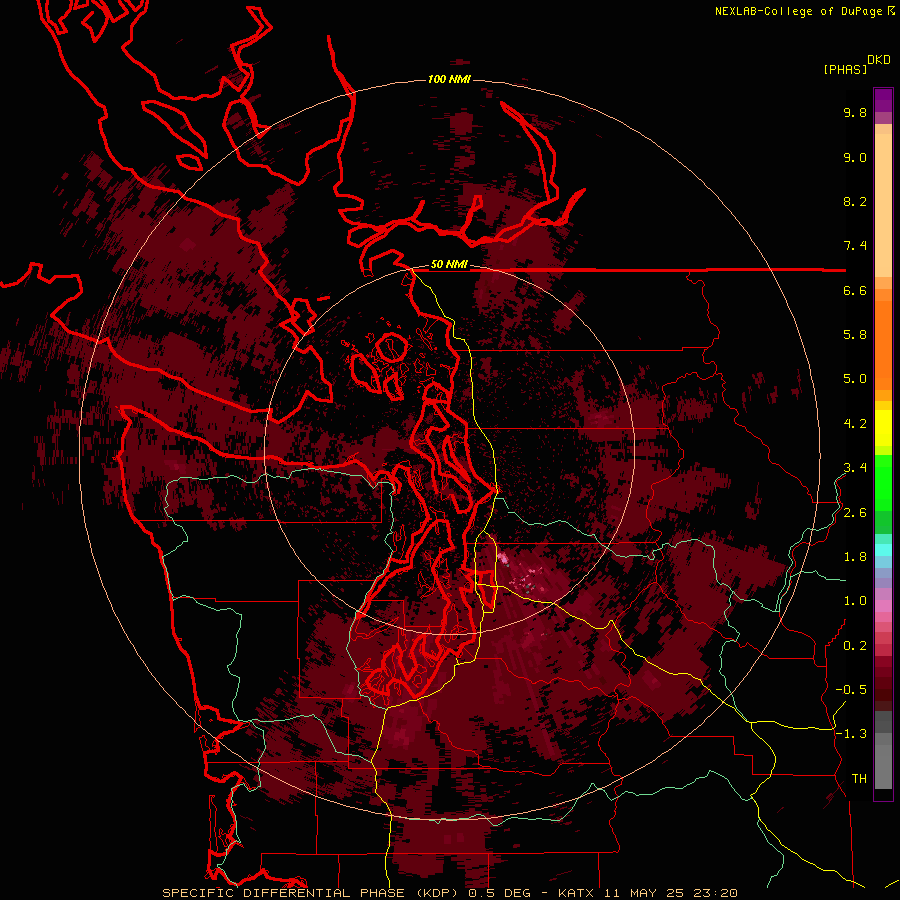Pick the cyan color scale segment

click(883, 550)
